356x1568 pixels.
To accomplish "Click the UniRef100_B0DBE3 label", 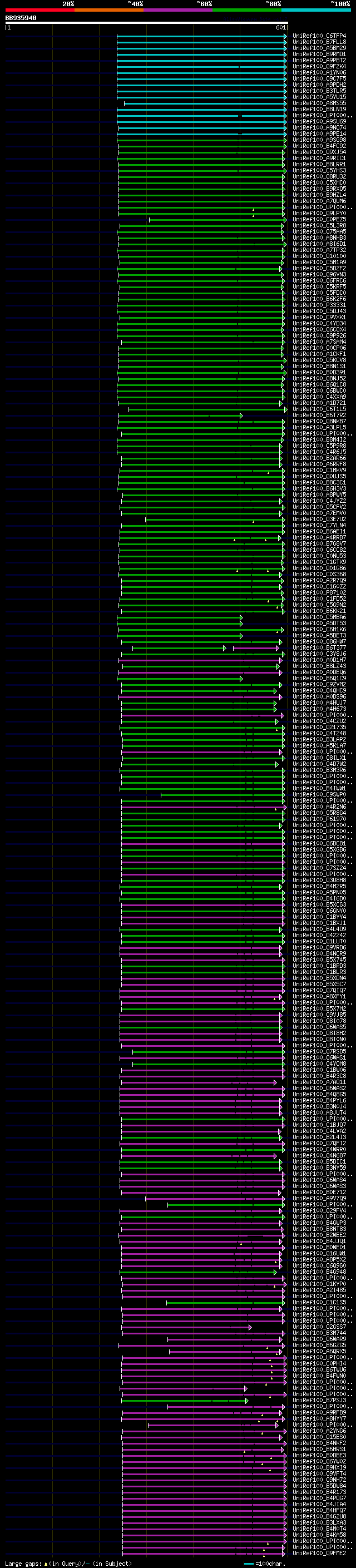I will tap(319, 1456).
